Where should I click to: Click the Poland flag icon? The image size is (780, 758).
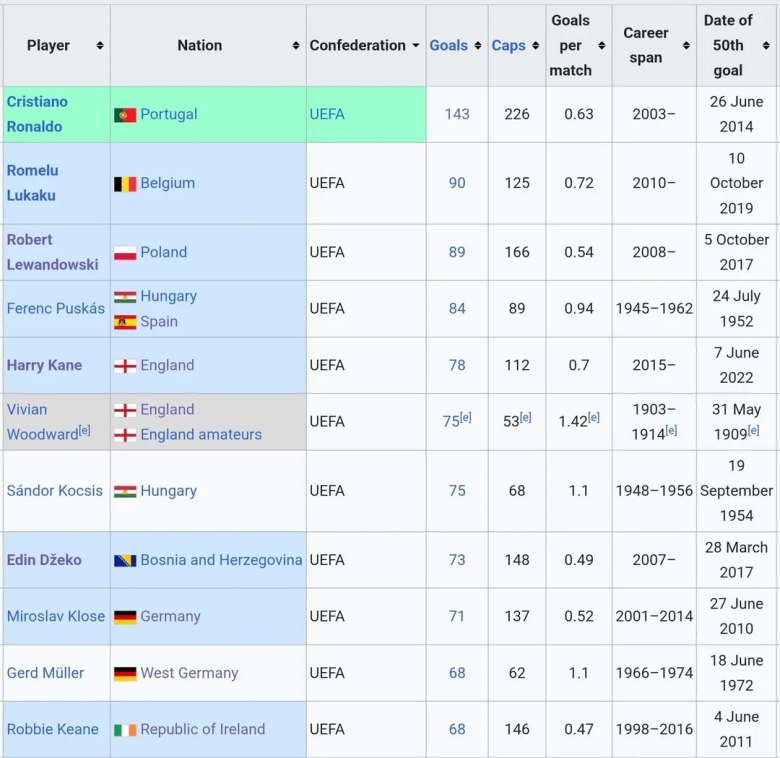[125, 253]
